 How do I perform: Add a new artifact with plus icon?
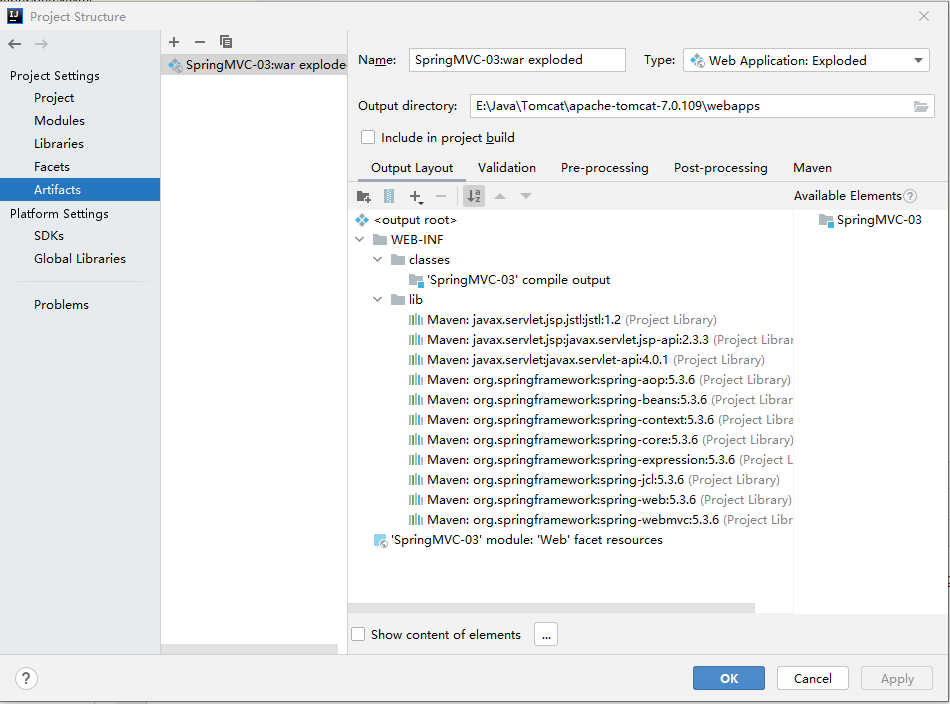pyautogui.click(x=174, y=42)
